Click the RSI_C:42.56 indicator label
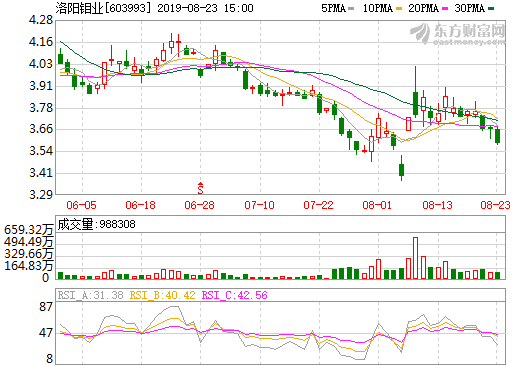Image resolution: width=520 pixels, height=365 pixels. click(235, 295)
